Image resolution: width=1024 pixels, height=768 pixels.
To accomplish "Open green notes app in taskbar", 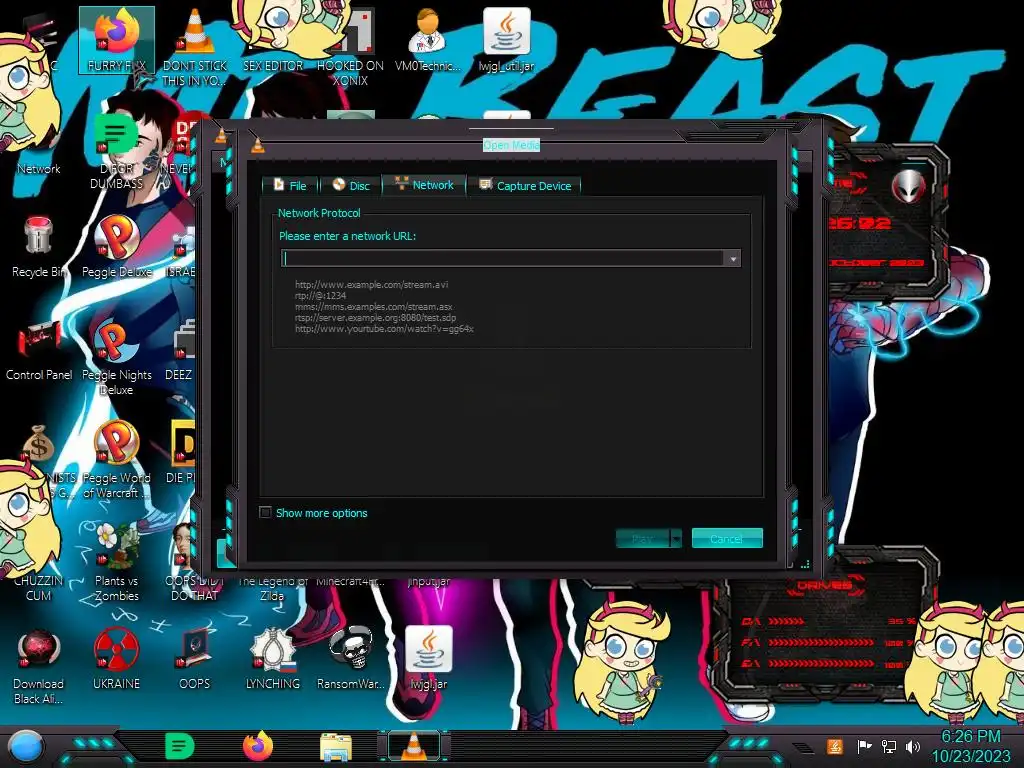I will [x=180, y=746].
